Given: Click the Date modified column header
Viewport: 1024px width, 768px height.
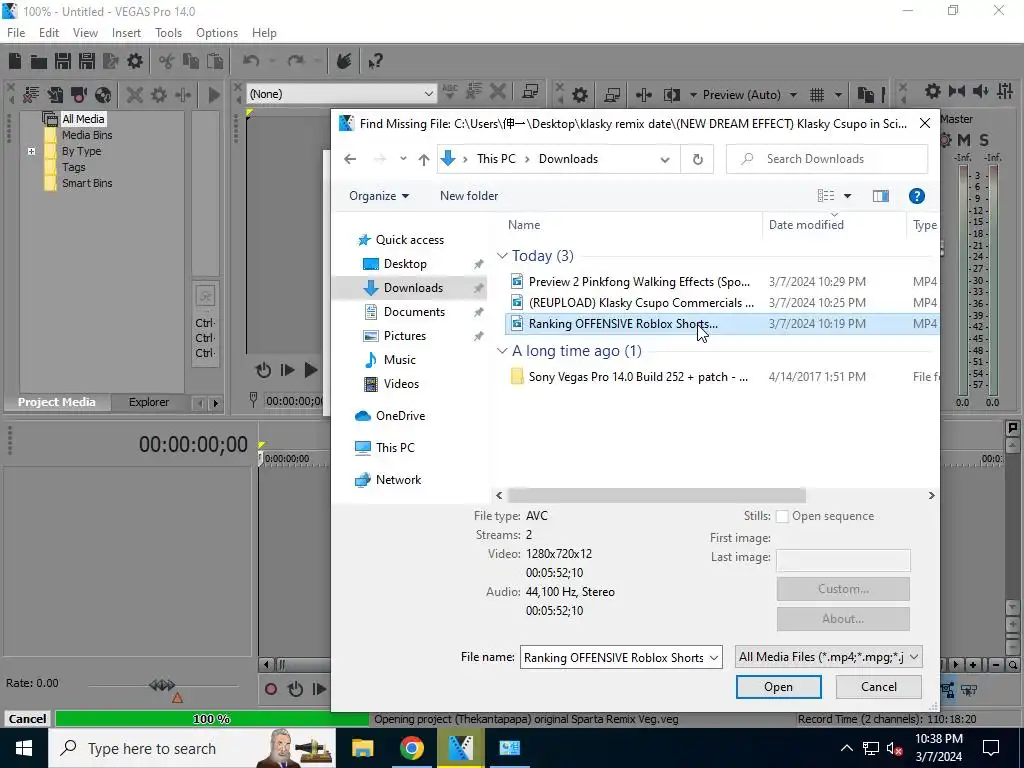Looking at the screenshot, I should pos(834,225).
